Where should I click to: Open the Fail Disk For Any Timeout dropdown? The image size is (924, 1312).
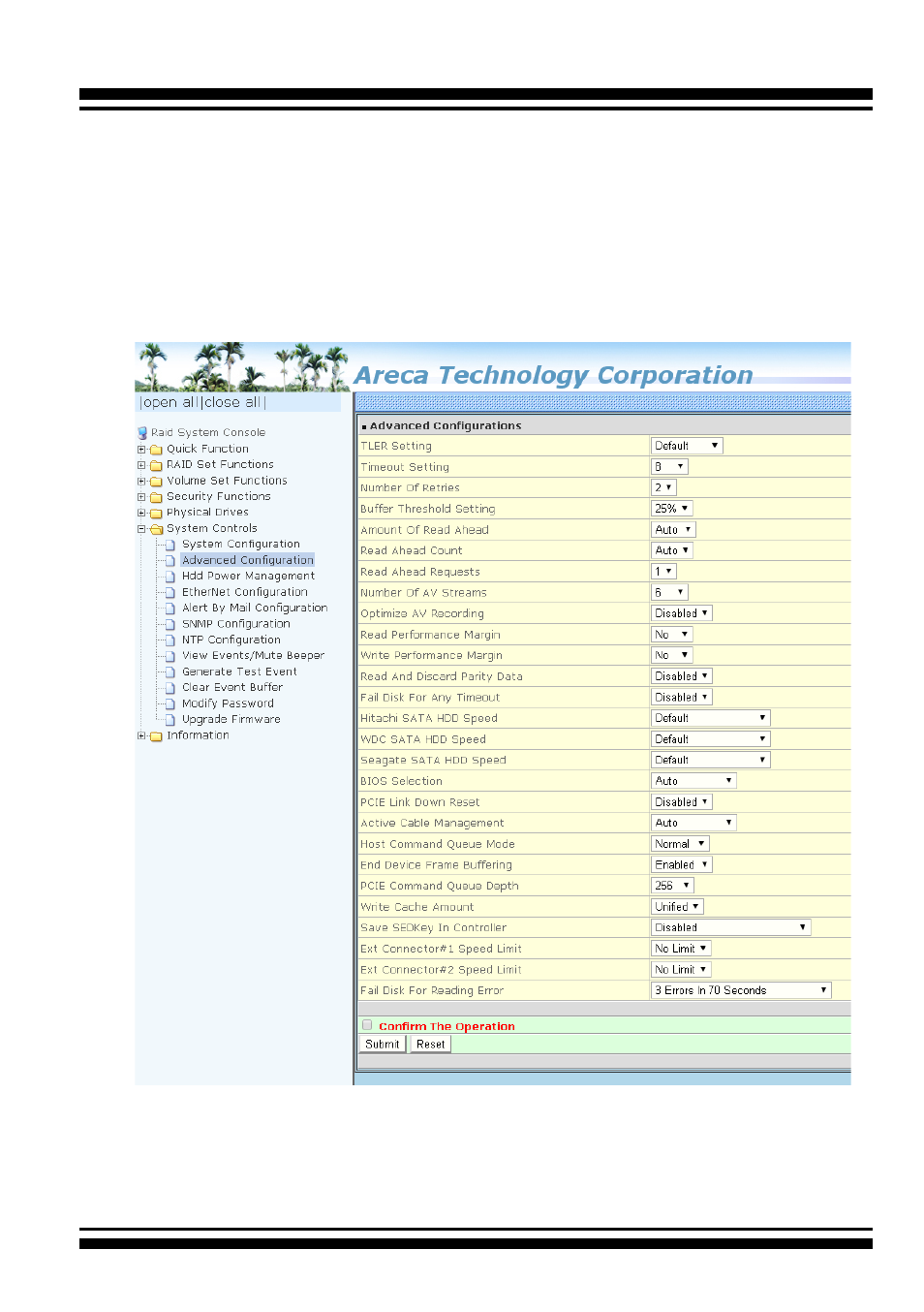pos(682,698)
